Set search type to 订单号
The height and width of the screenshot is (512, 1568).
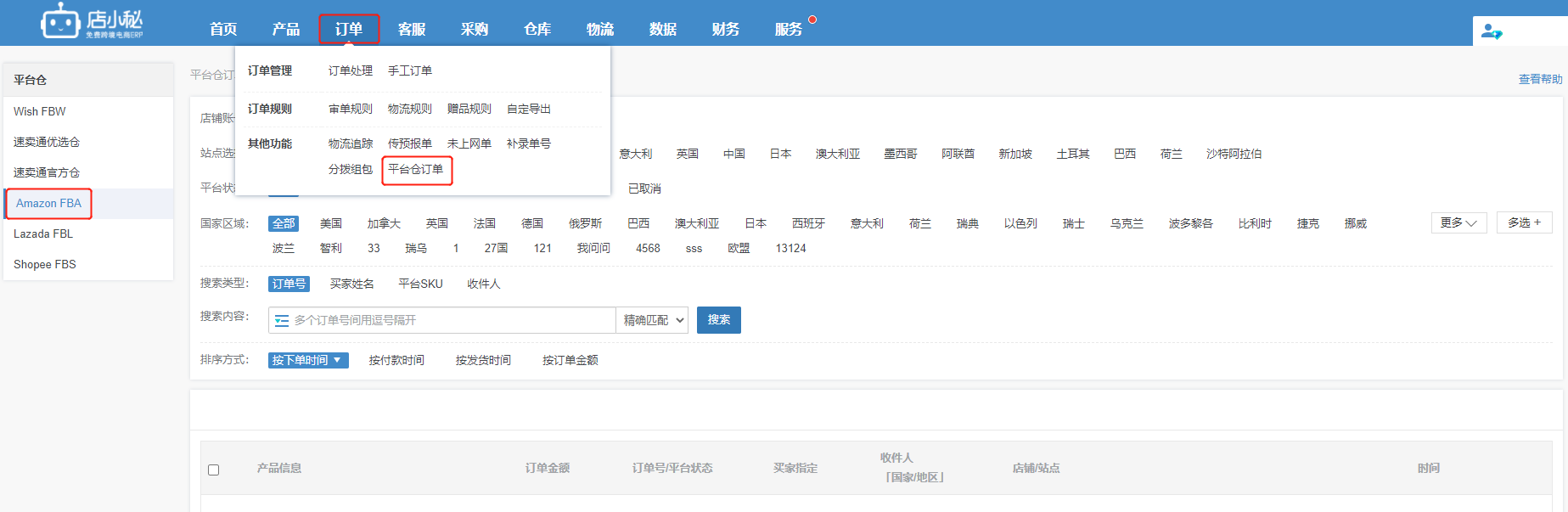(289, 284)
